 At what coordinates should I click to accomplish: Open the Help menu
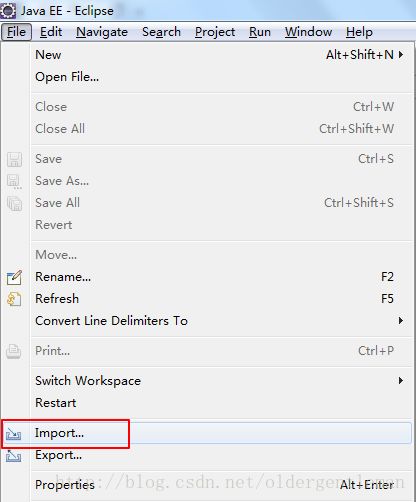click(x=359, y=32)
